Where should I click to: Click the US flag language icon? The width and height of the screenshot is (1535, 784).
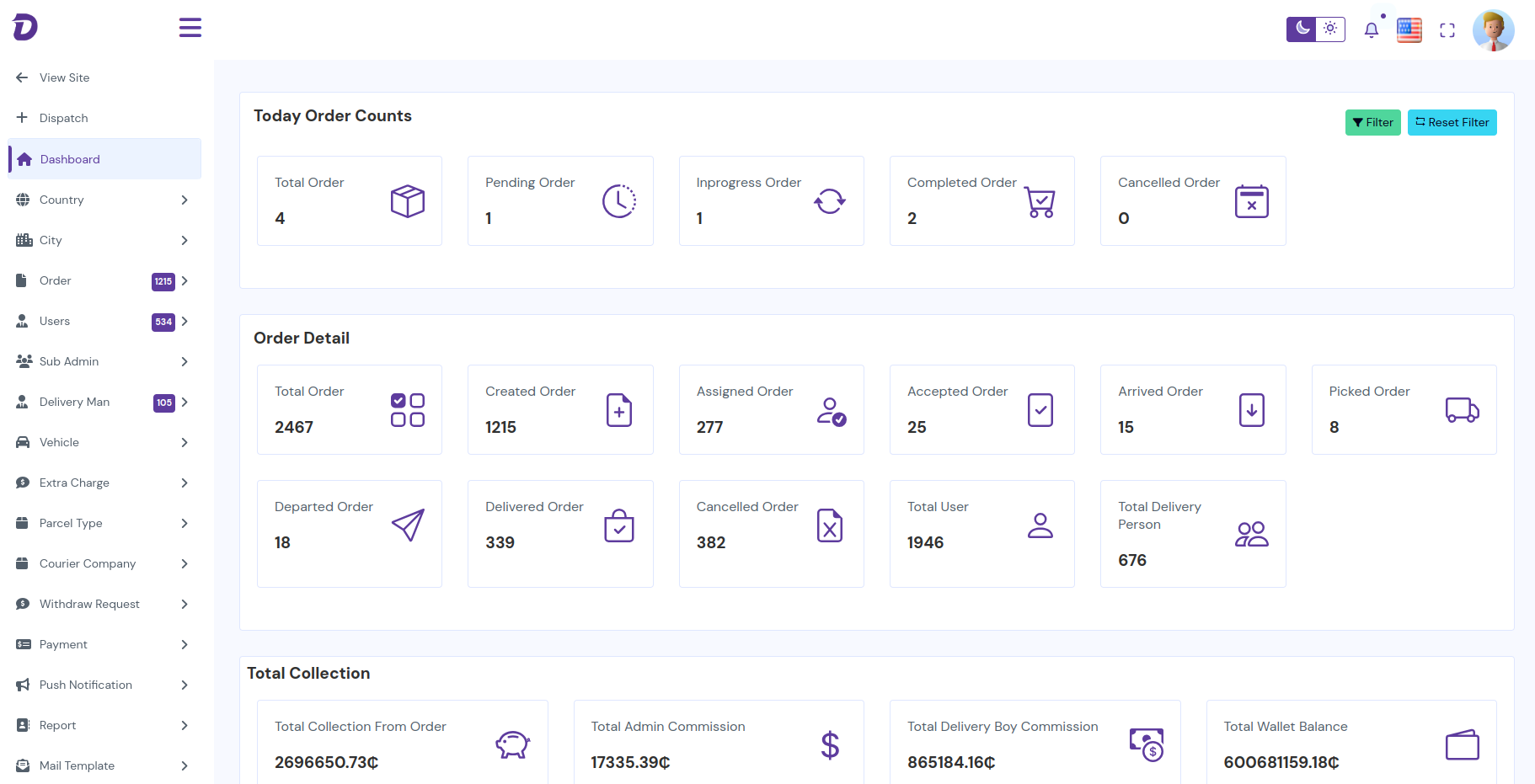1409,30
